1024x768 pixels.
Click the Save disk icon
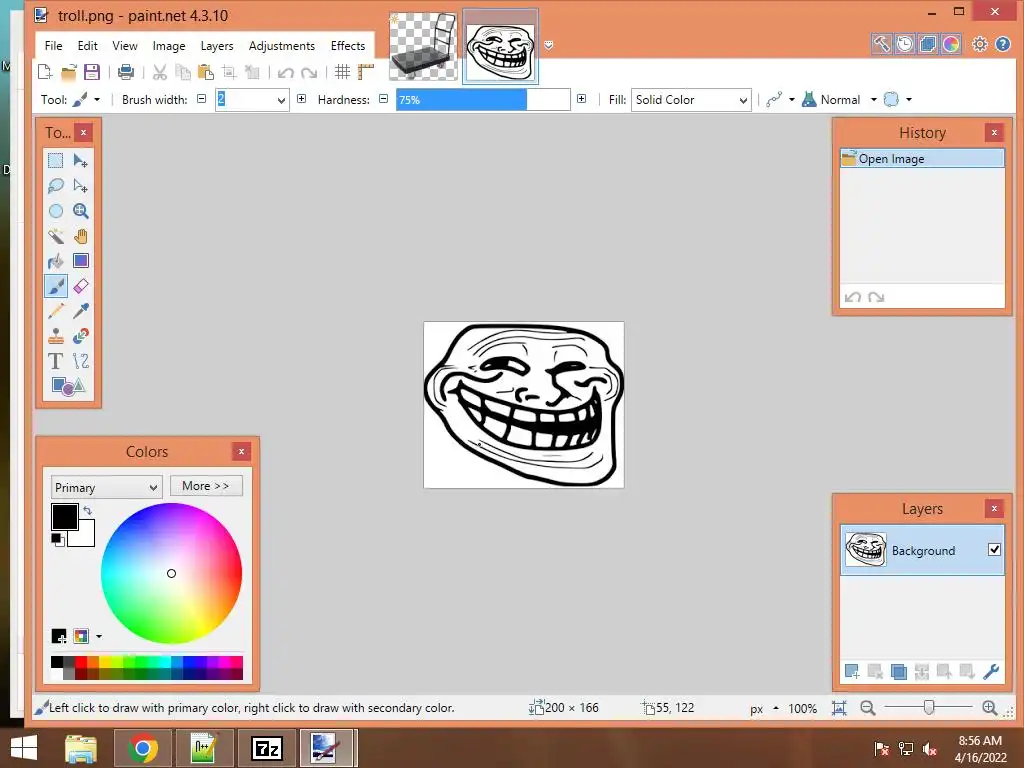[x=92, y=72]
